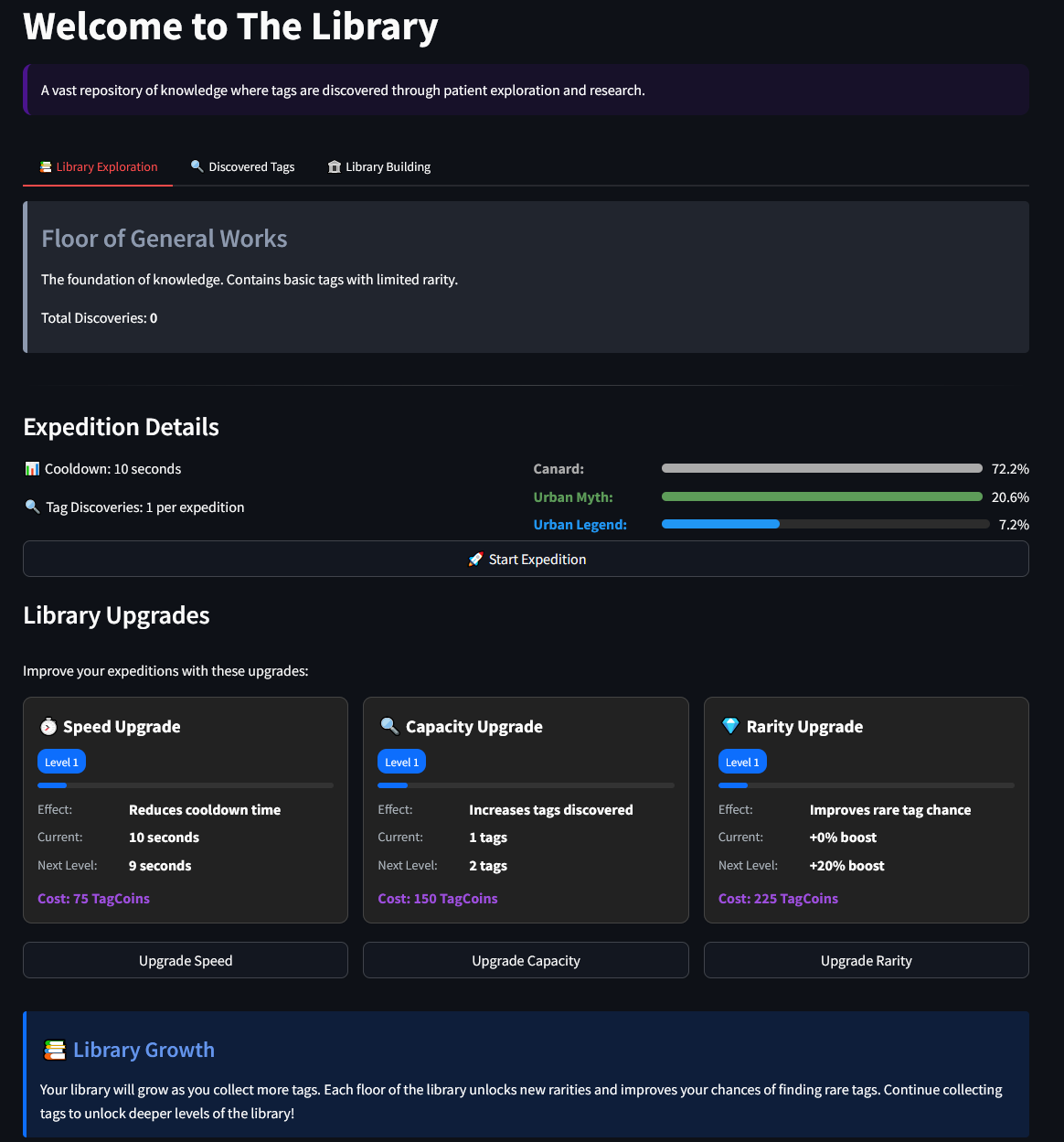Click the magnifier icon beside Tag Discoveries
The width and height of the screenshot is (1064, 1142).
click(32, 507)
